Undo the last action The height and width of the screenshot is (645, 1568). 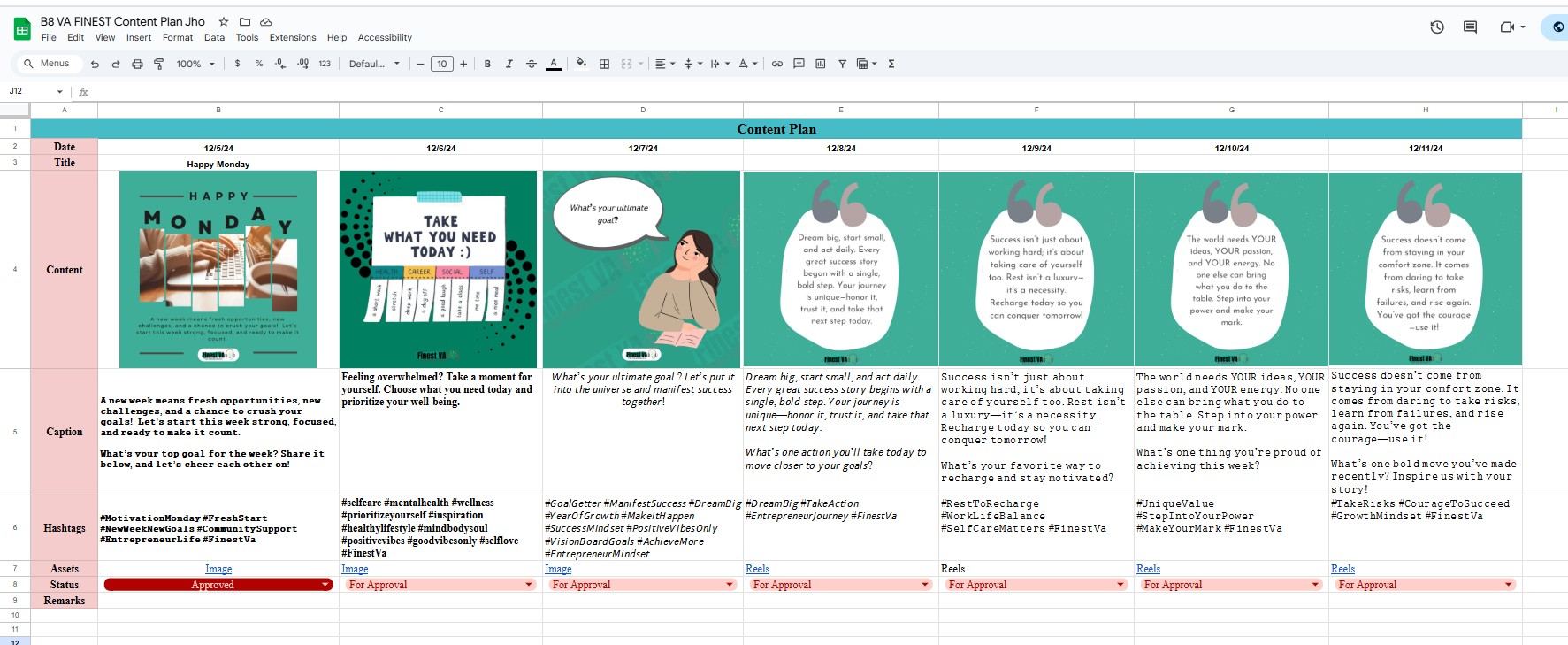[95, 64]
